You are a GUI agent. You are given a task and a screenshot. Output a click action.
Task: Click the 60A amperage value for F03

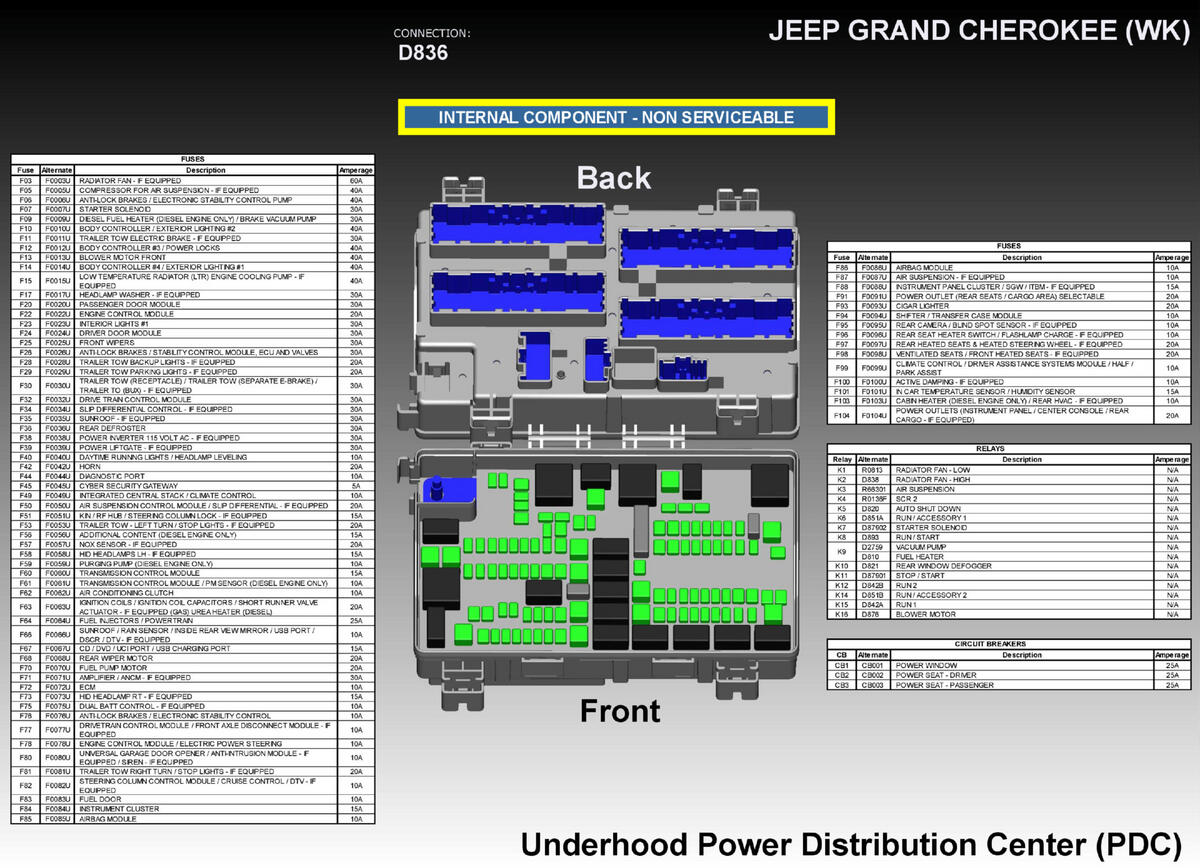355,181
